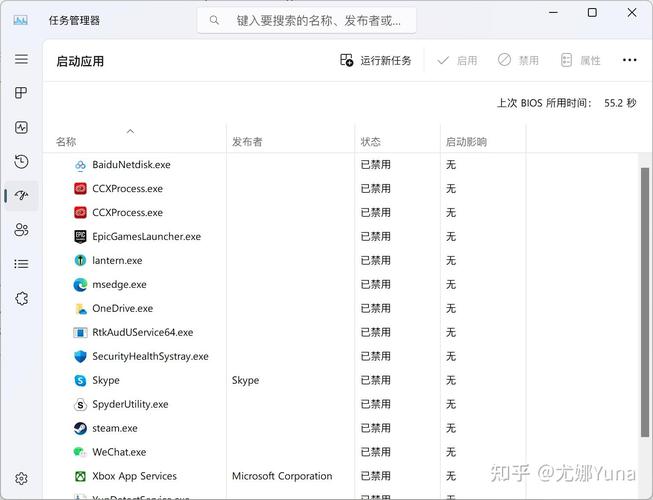Viewport: 653px width, 500px height.
Task: Click 运行新任务 button
Action: click(376, 61)
